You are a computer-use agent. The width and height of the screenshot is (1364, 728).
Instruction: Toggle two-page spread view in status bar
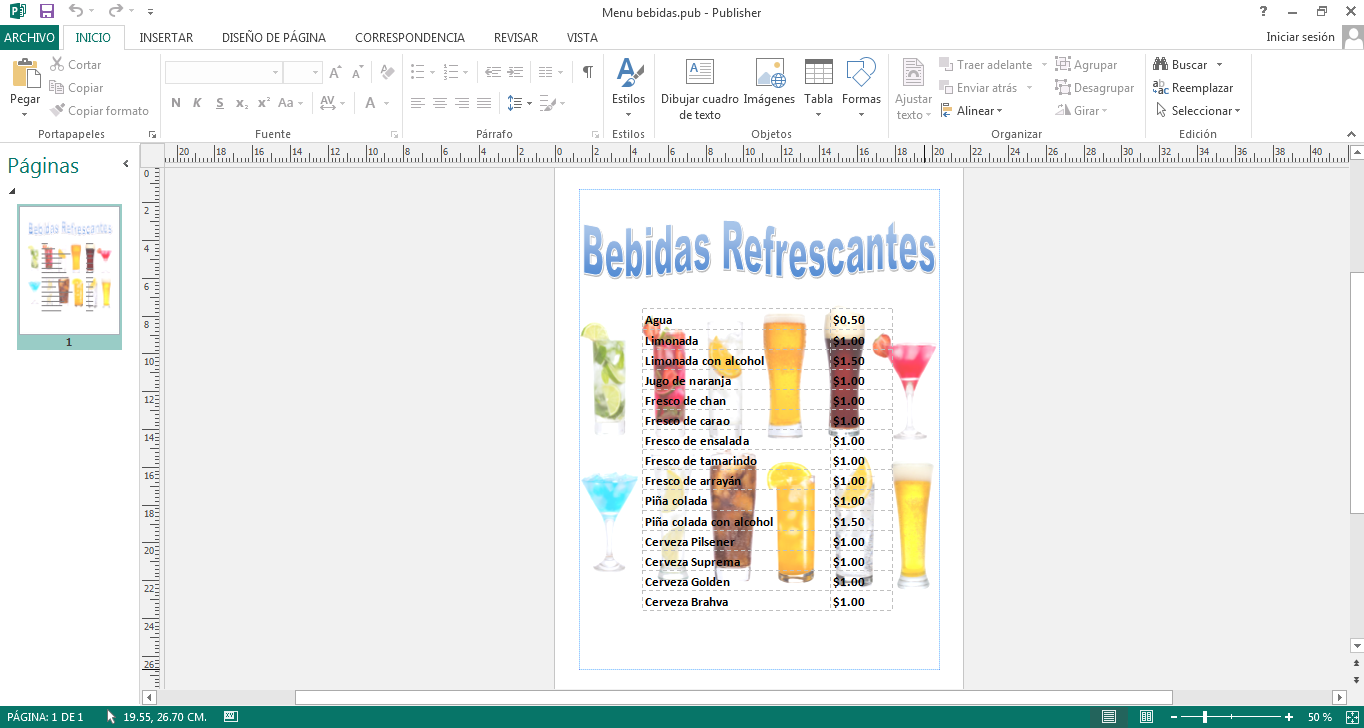point(1147,717)
